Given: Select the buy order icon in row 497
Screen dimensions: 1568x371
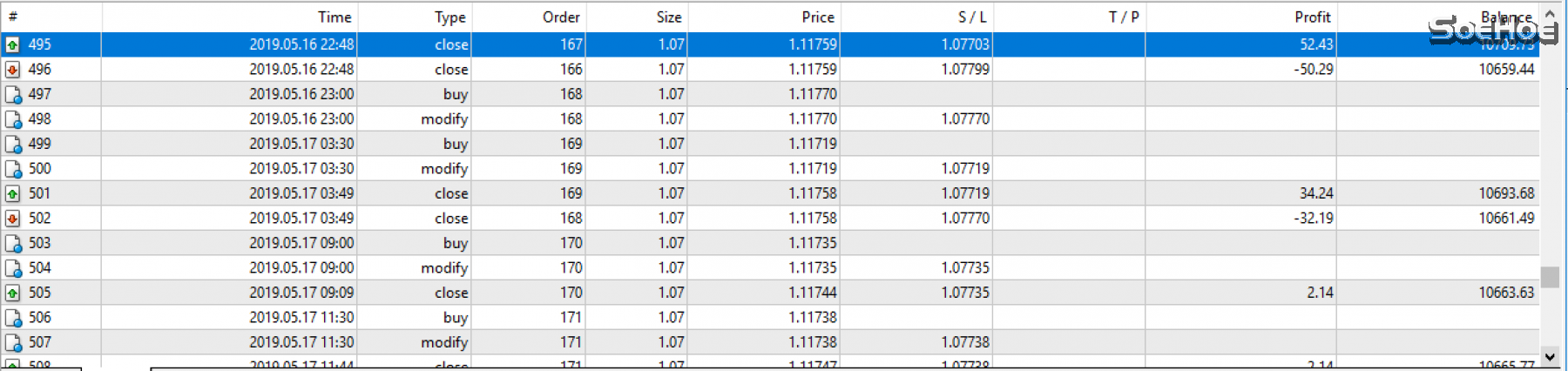Looking at the screenshot, I should pyautogui.click(x=13, y=94).
